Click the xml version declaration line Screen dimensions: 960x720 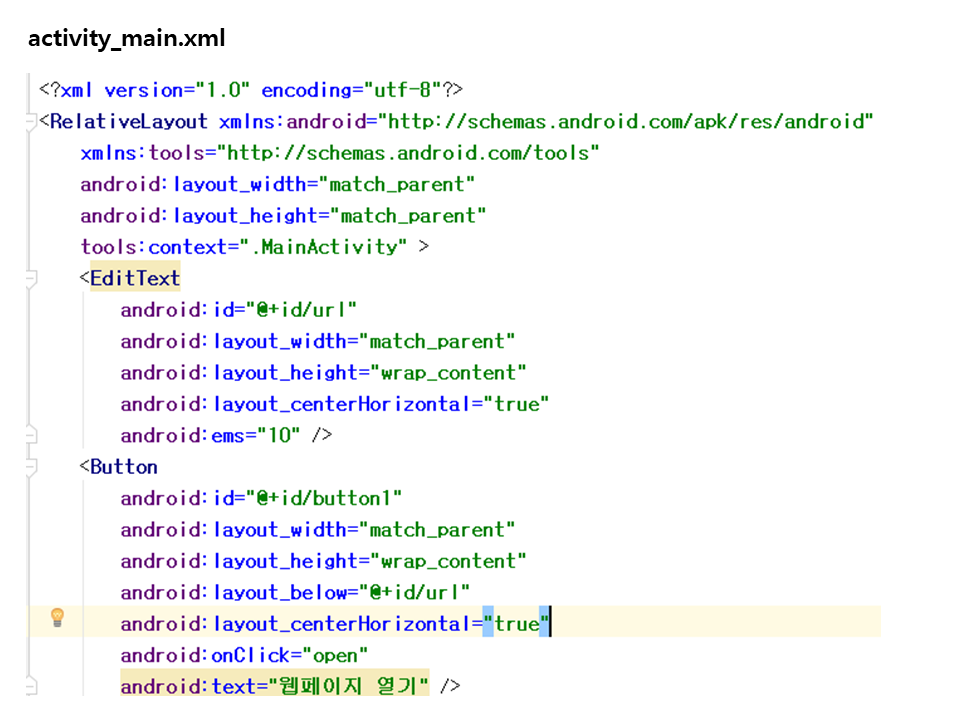tap(250, 90)
